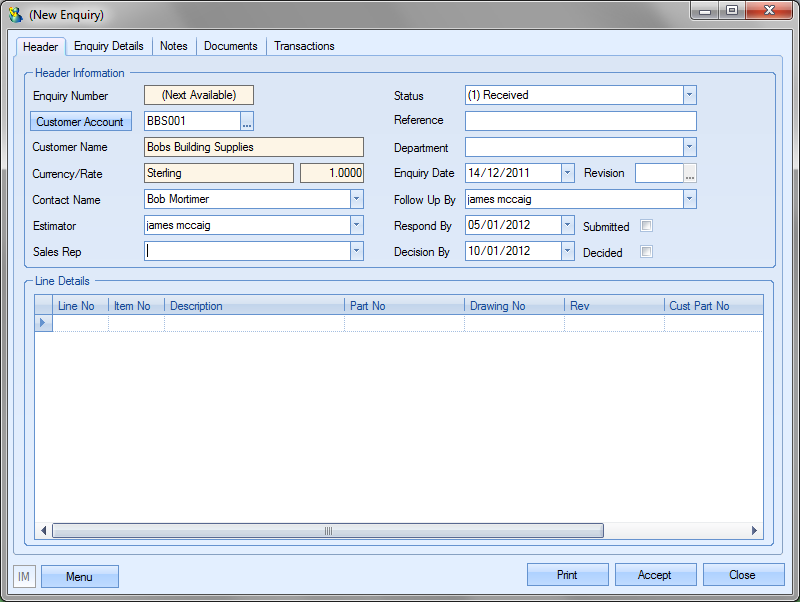Select the row indicator arrow in Line Details
The width and height of the screenshot is (800, 602).
click(x=42, y=323)
